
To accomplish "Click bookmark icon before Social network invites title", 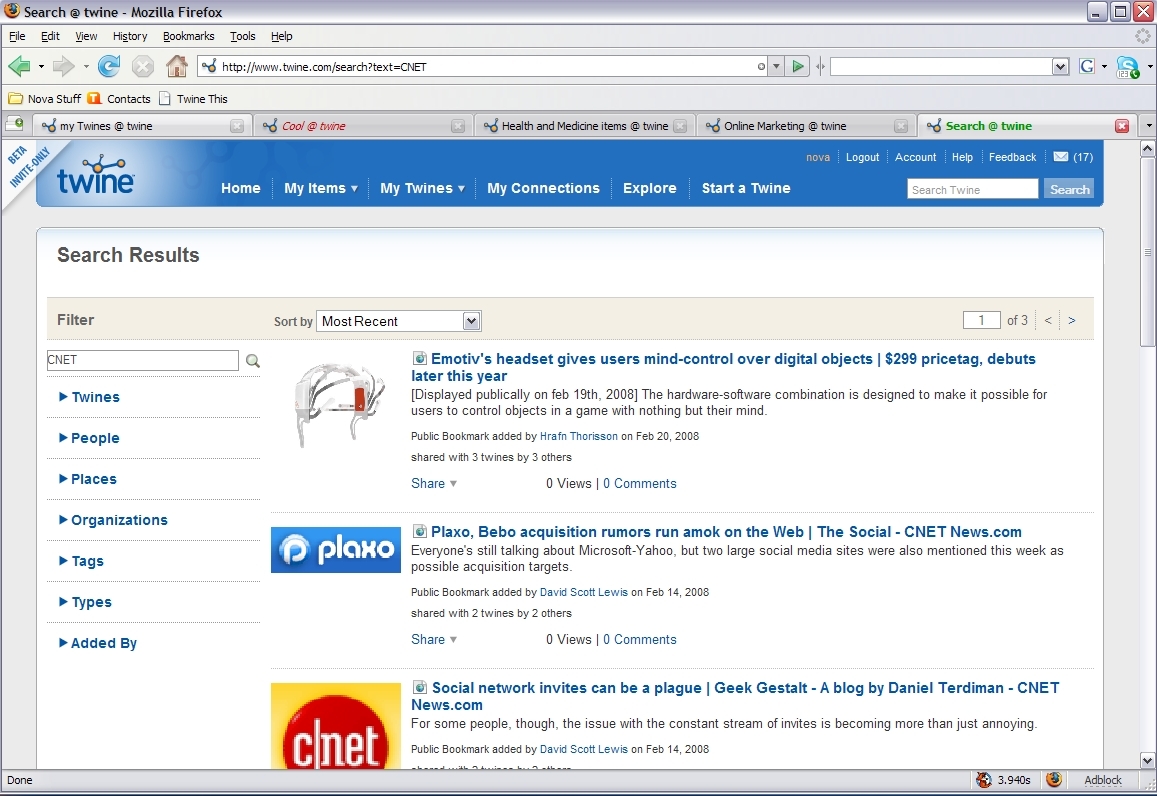I will point(419,687).
